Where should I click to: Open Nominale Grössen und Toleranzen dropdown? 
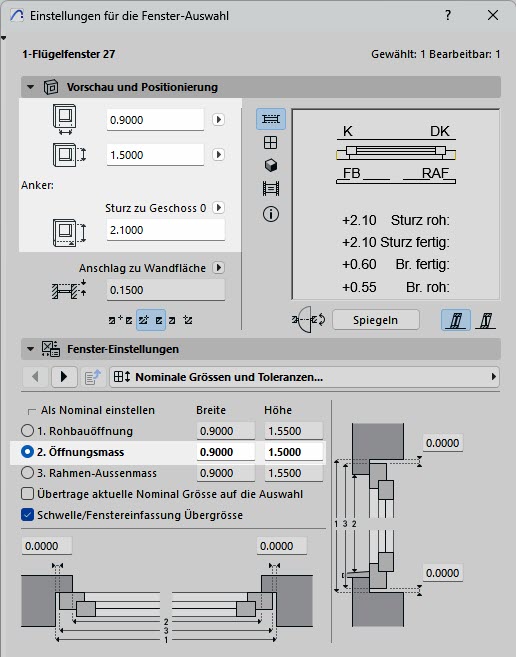(305, 377)
